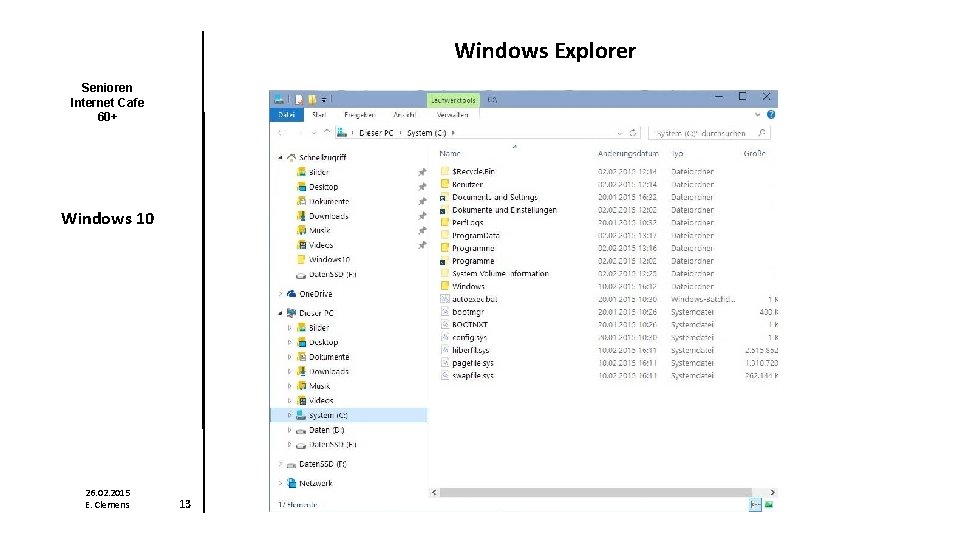Sort by the Größe column header
Viewport: 960px width, 540px height.
(x=754, y=154)
